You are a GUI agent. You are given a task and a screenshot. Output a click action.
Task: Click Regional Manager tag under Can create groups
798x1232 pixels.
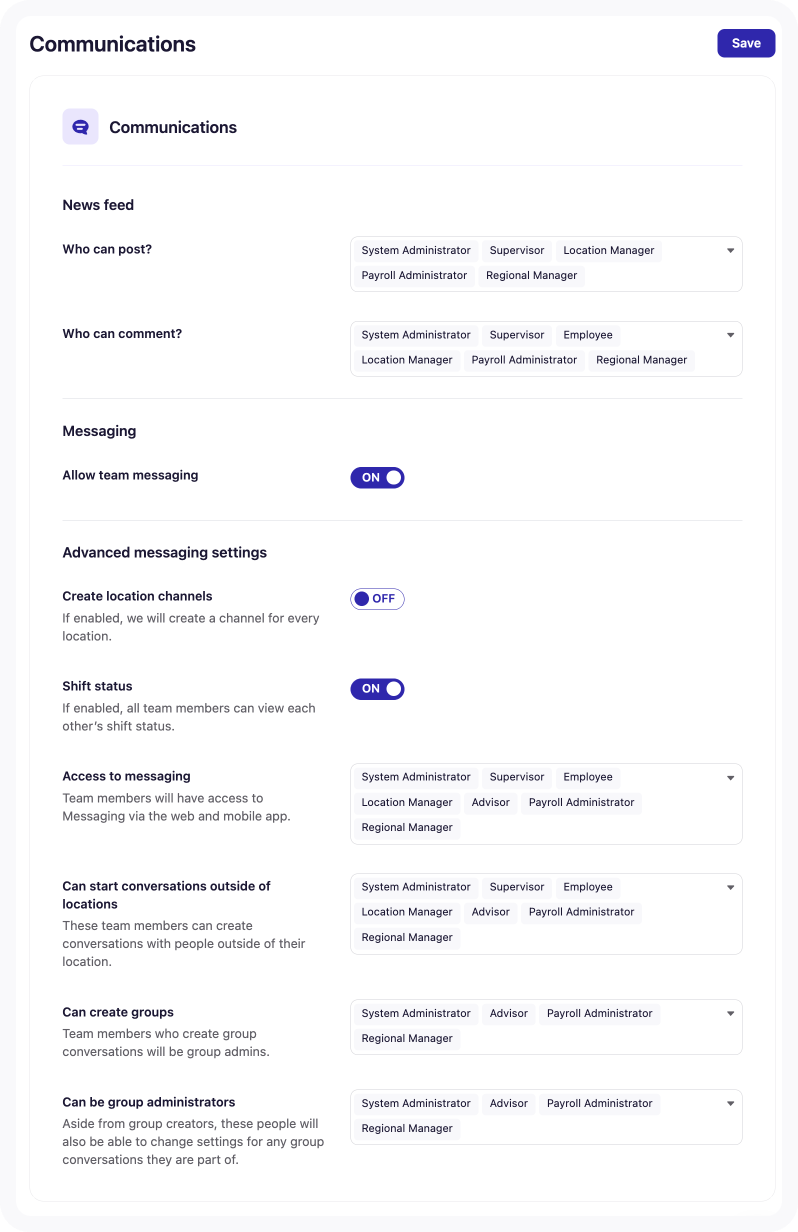coord(407,1038)
